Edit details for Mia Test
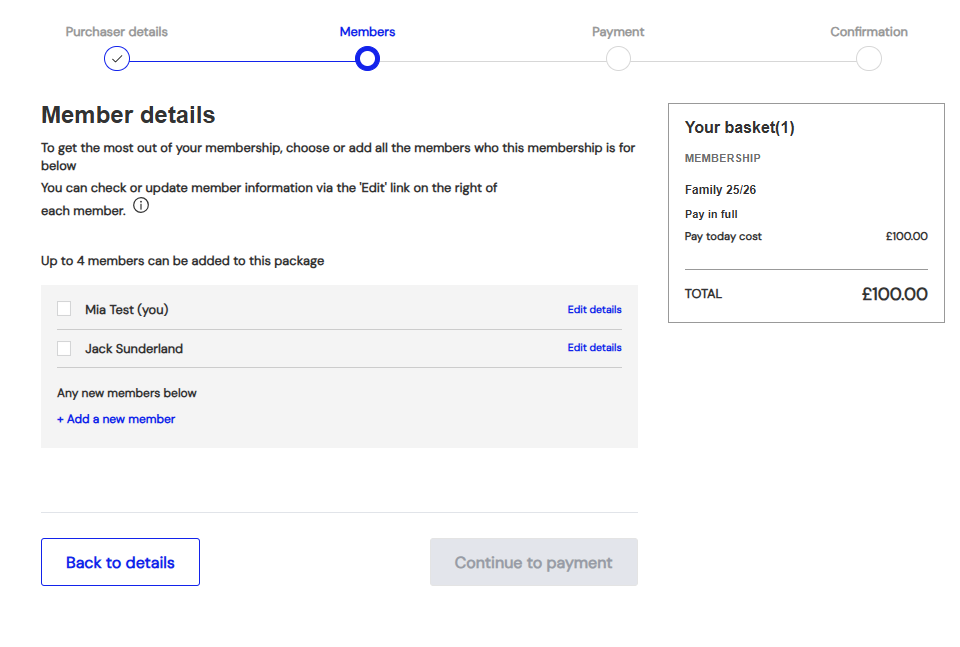Screen dimensions: 960x647 [x=594, y=310]
